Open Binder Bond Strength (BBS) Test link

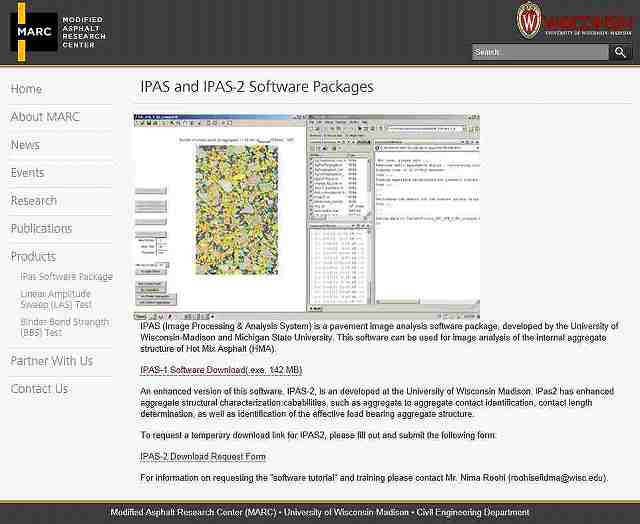pyautogui.click(x=64, y=327)
